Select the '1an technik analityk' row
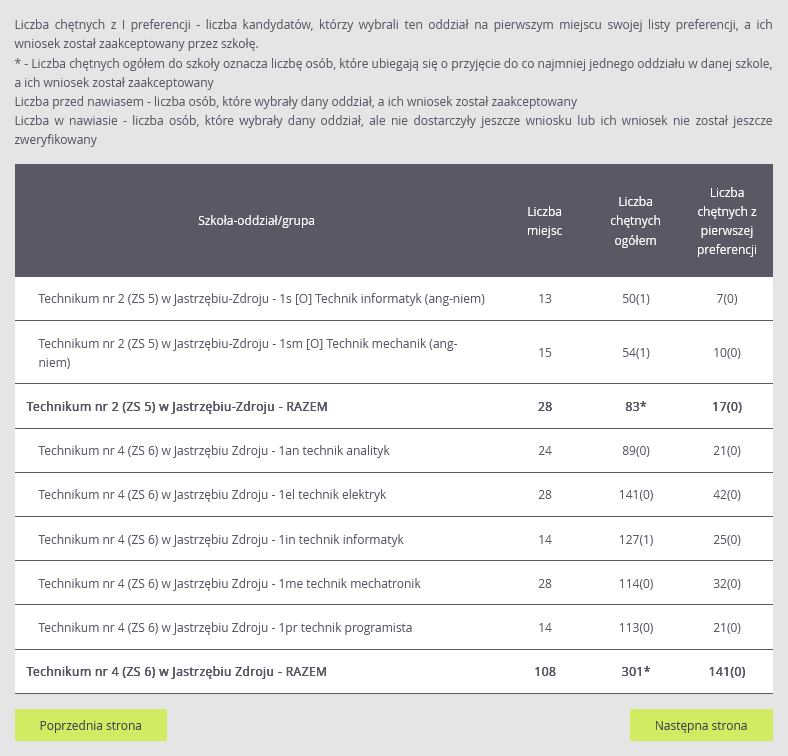 pyautogui.click(x=213, y=451)
